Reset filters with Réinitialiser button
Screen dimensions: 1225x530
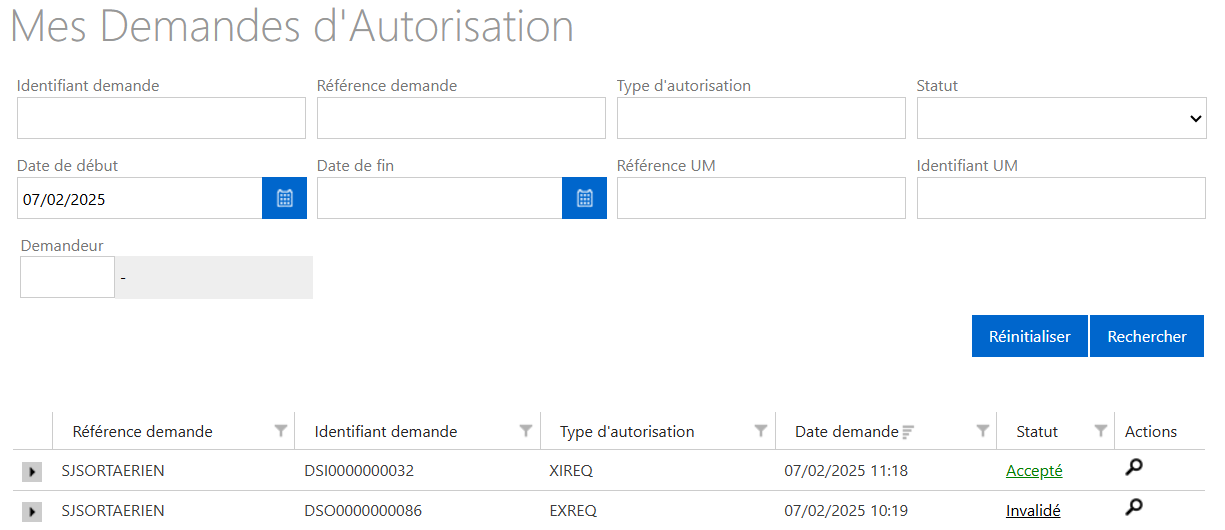click(x=1029, y=336)
